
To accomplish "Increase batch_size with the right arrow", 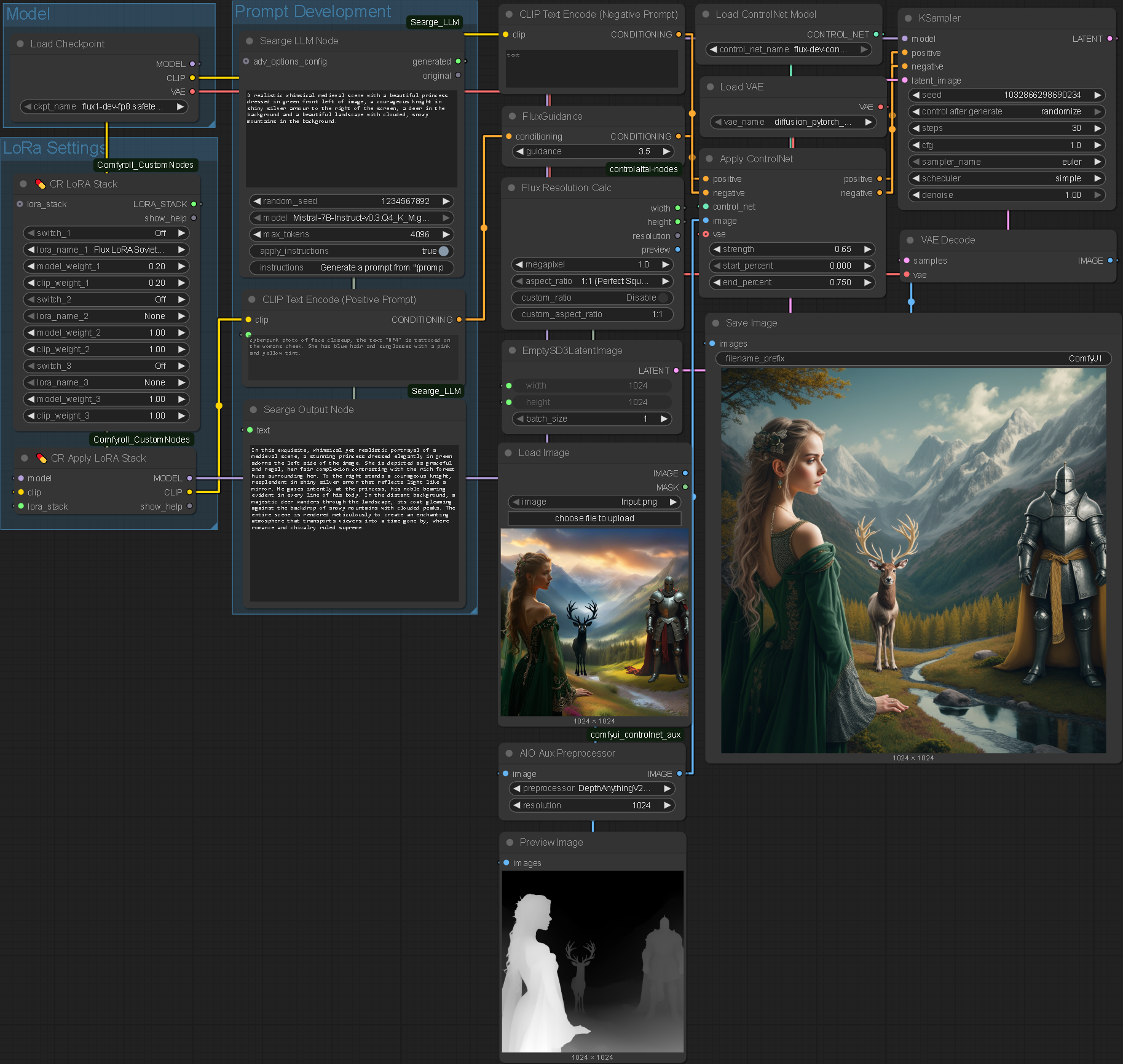I will point(664,419).
